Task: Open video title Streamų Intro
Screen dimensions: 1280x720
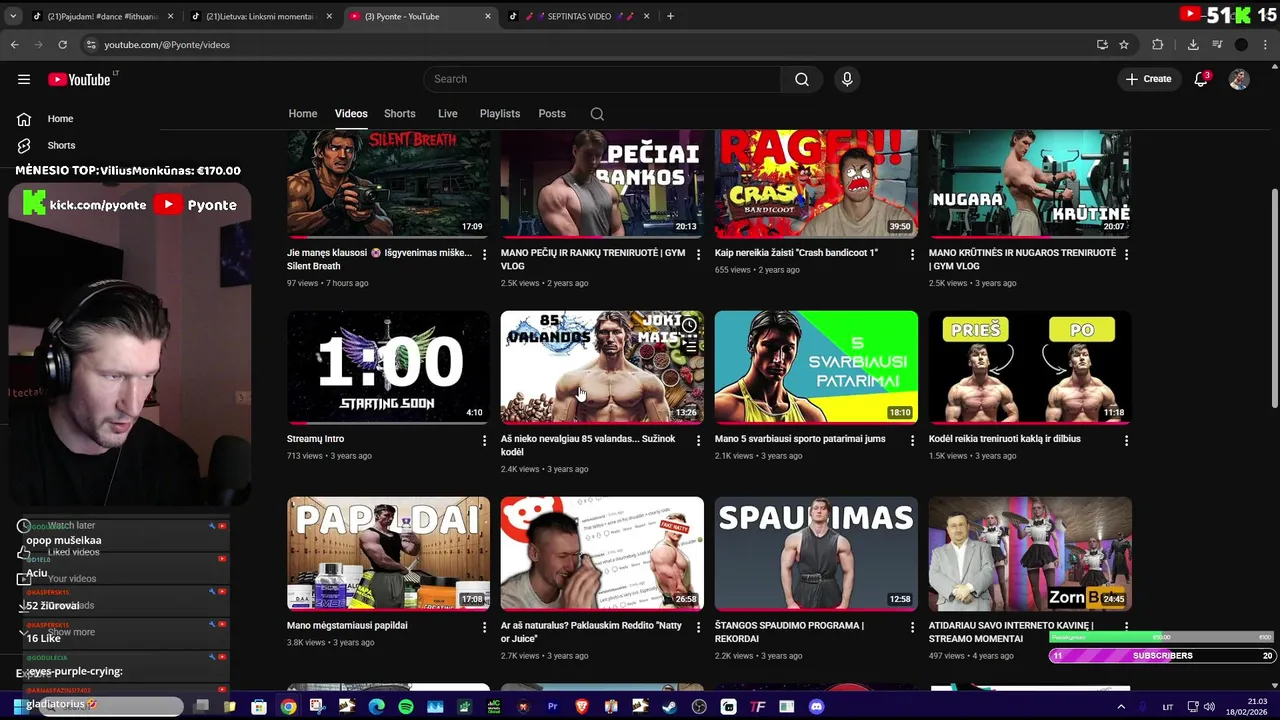Action: click(315, 439)
